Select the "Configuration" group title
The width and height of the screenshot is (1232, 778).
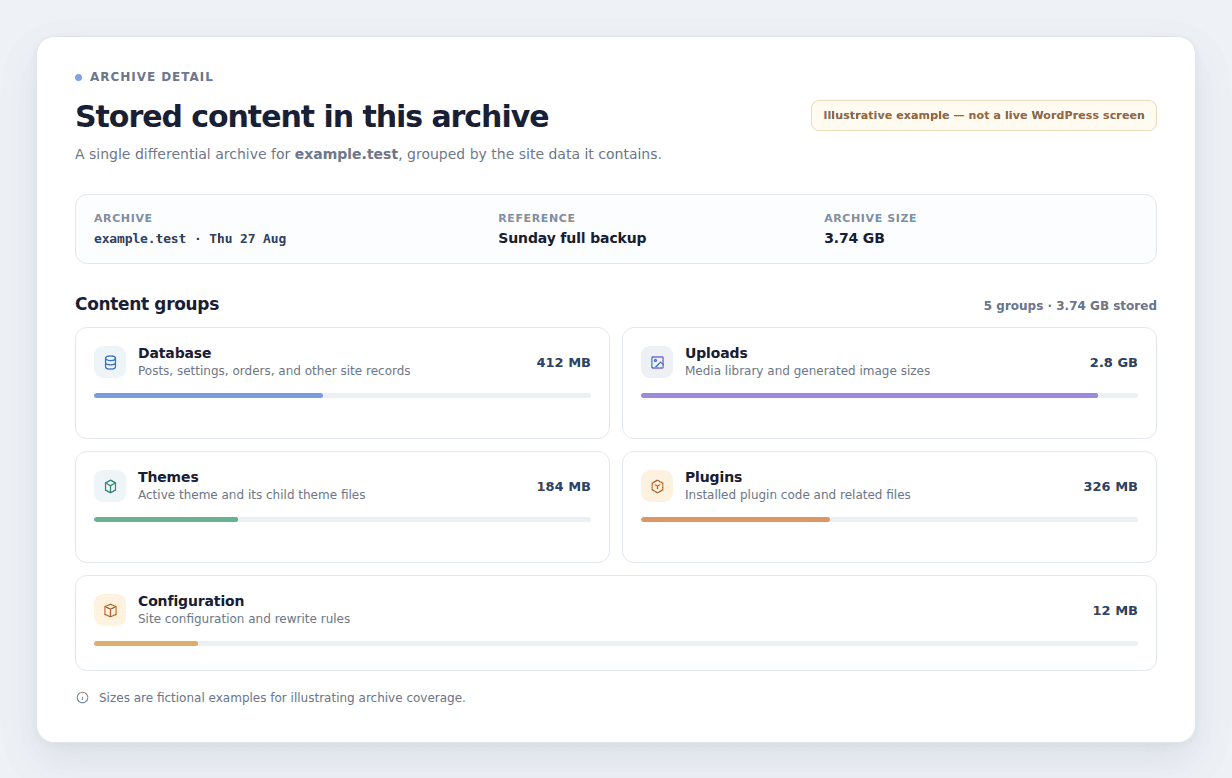[x=191, y=601]
